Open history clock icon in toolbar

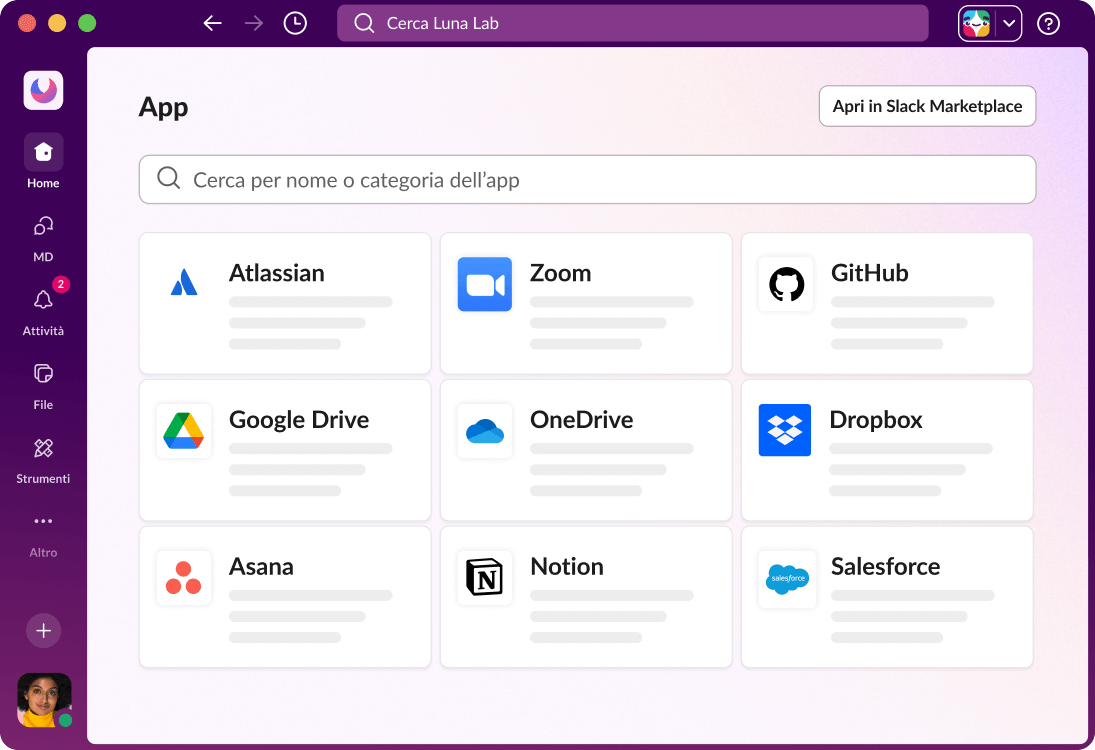click(295, 23)
